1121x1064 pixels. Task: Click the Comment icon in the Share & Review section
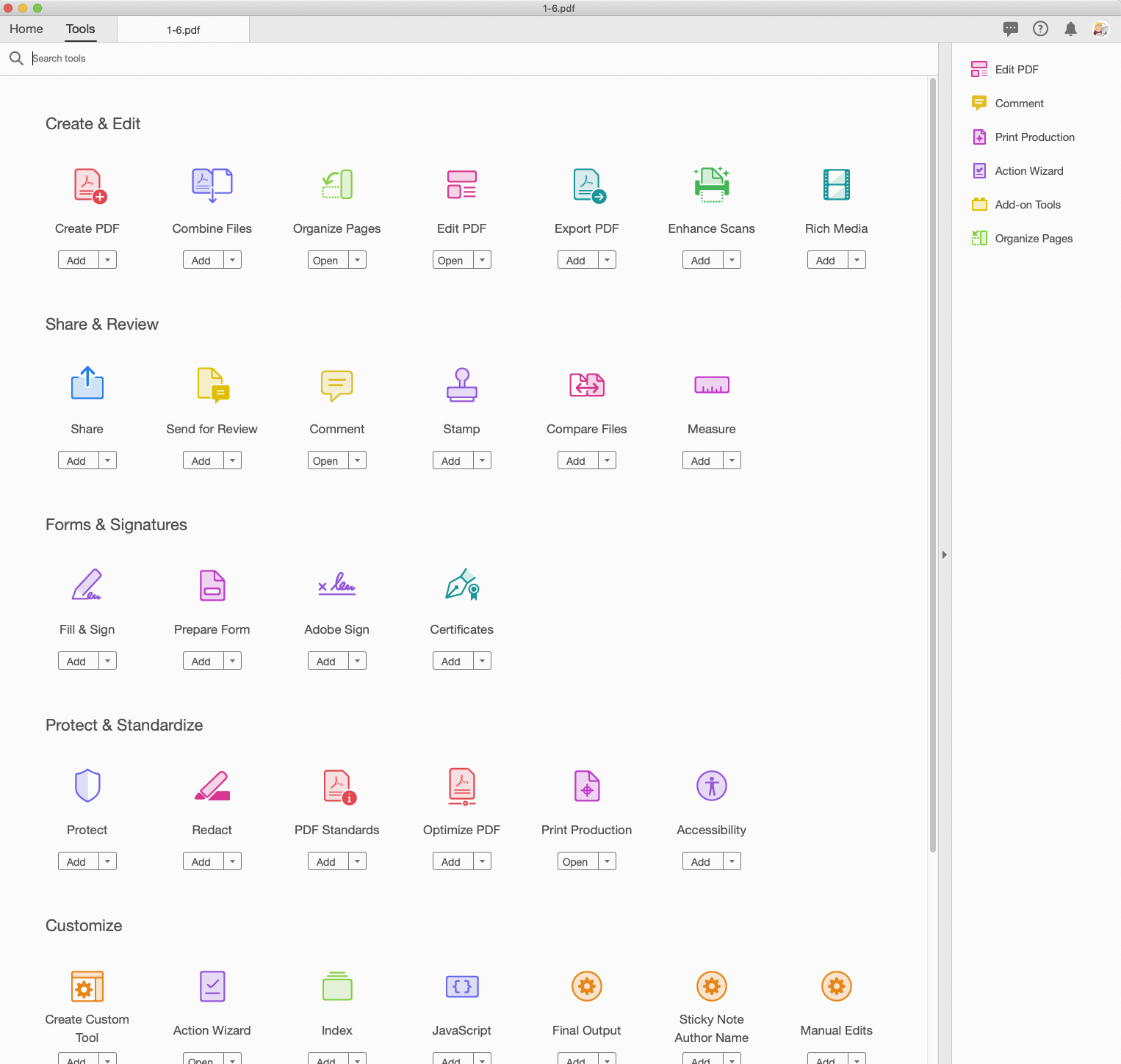(337, 386)
